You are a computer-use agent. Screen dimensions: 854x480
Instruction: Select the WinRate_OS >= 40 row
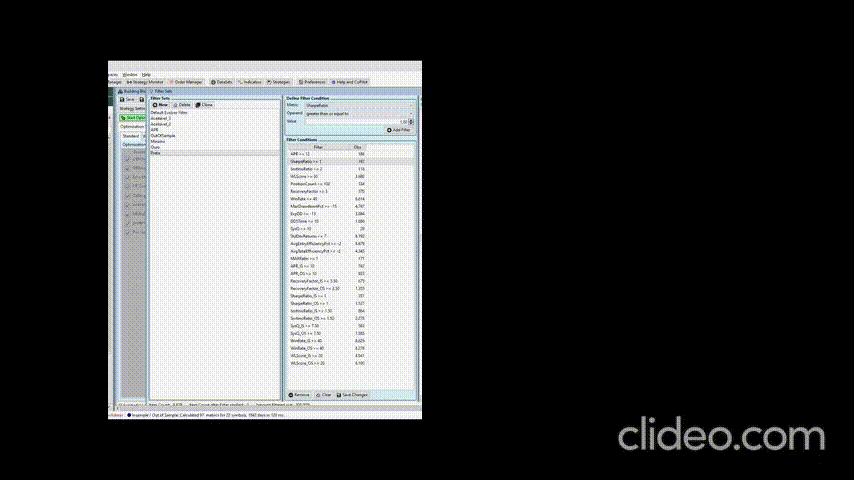(x=351, y=348)
